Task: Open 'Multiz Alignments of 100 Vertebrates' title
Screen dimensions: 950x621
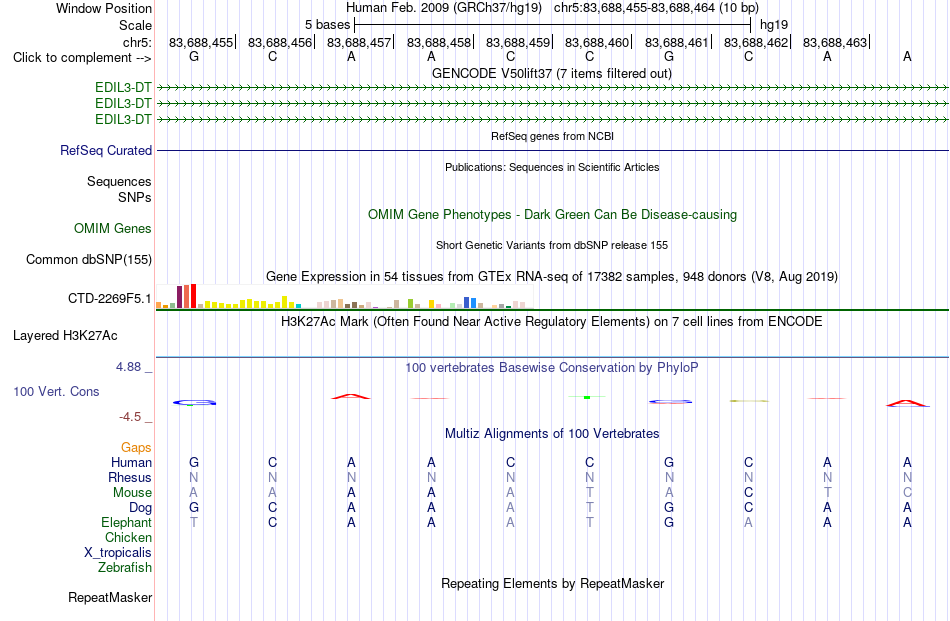Action: [552, 433]
